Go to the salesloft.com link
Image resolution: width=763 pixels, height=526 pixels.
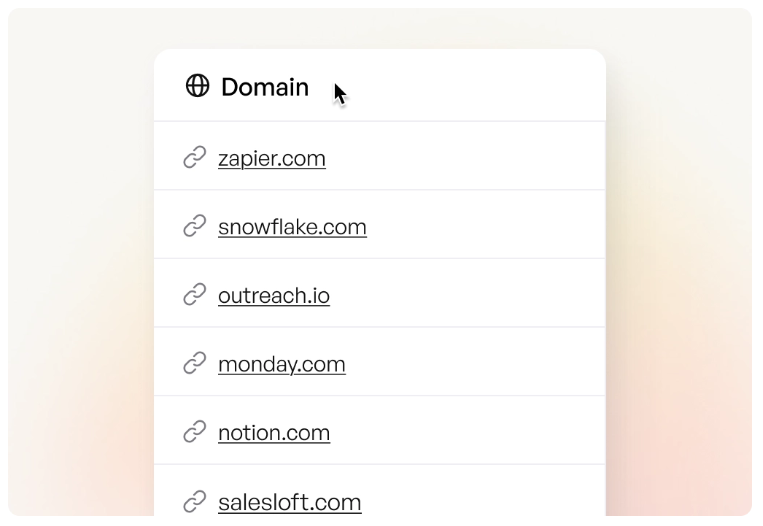[290, 501]
